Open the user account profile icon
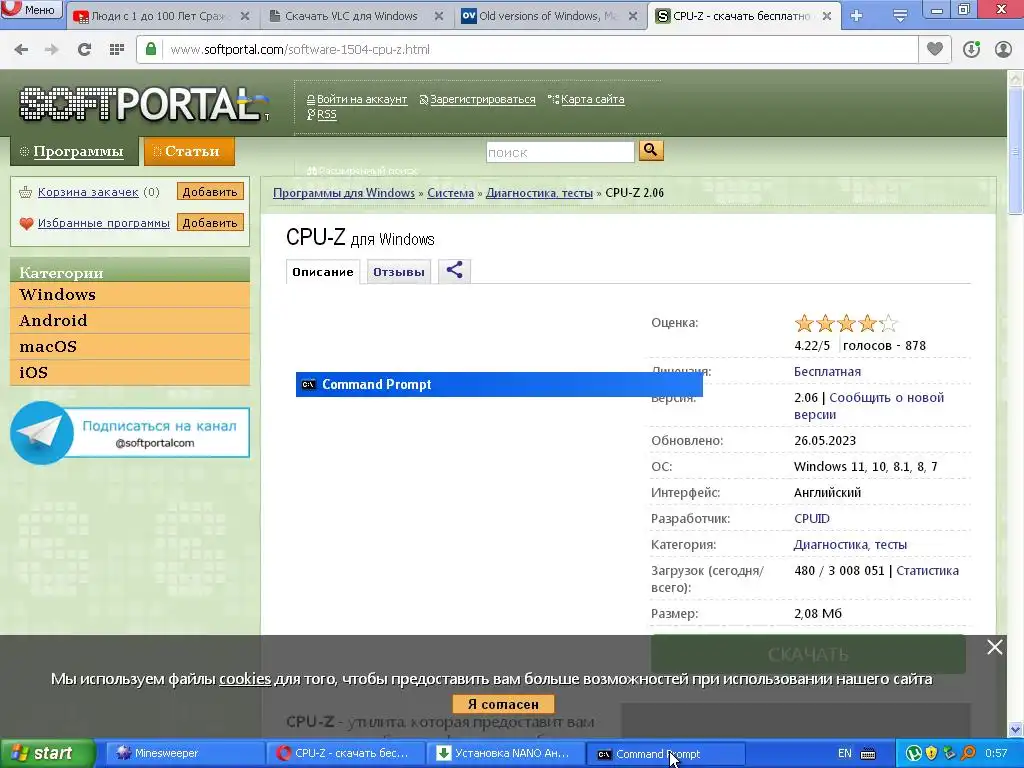 (1003, 50)
